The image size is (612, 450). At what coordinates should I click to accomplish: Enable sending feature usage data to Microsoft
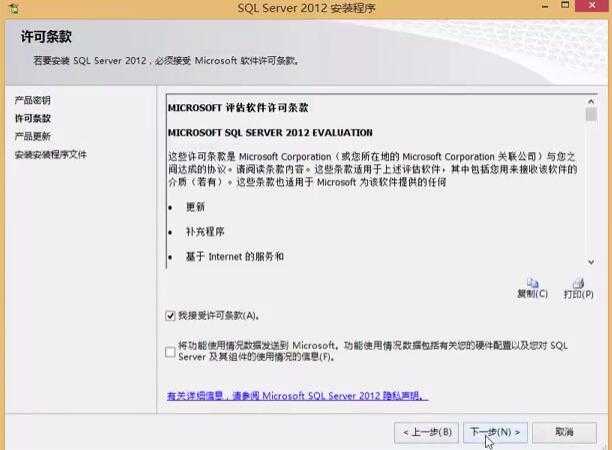pos(170,352)
